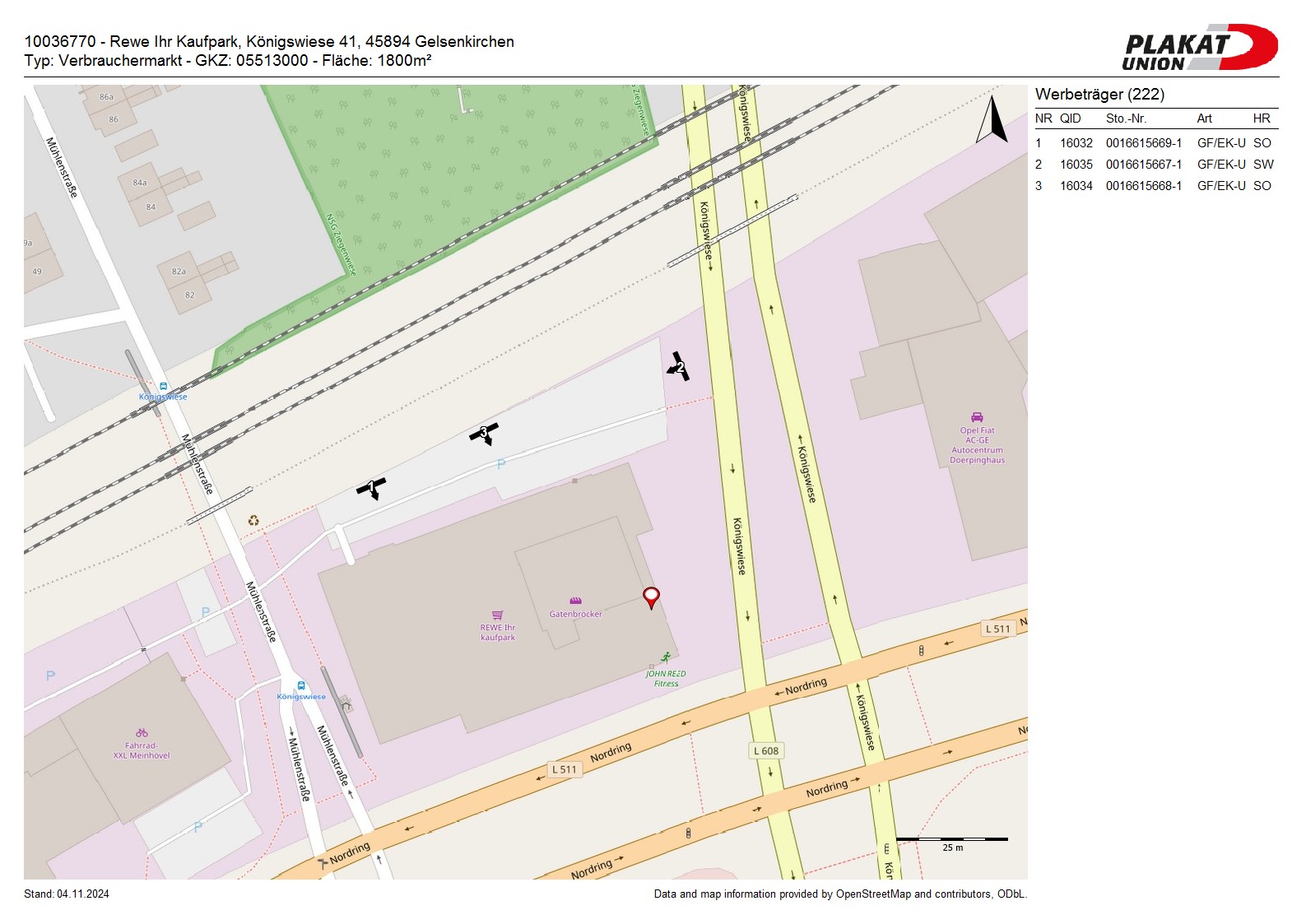Click the Opel Fiat car dealership icon
Screen dimensions: 1306x924
tap(977, 417)
